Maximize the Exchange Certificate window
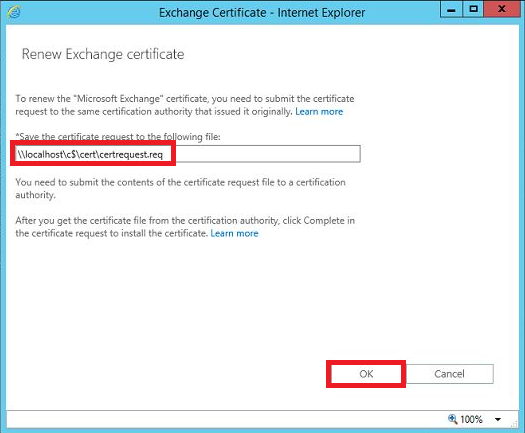The image size is (525, 433). 473,9
